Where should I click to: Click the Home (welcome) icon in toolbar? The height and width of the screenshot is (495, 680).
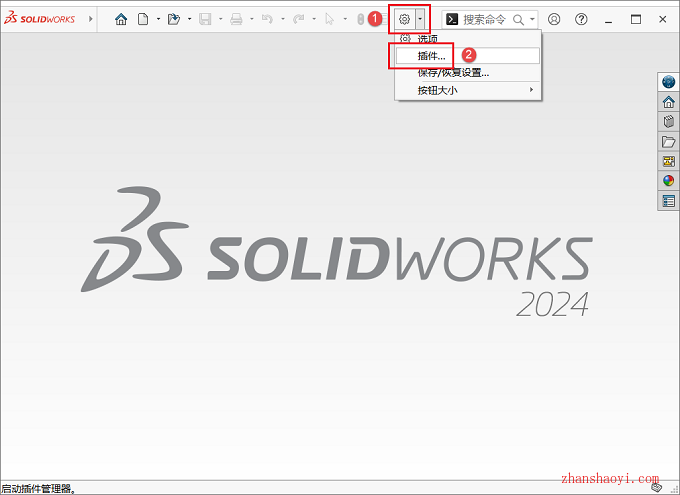click(122, 19)
